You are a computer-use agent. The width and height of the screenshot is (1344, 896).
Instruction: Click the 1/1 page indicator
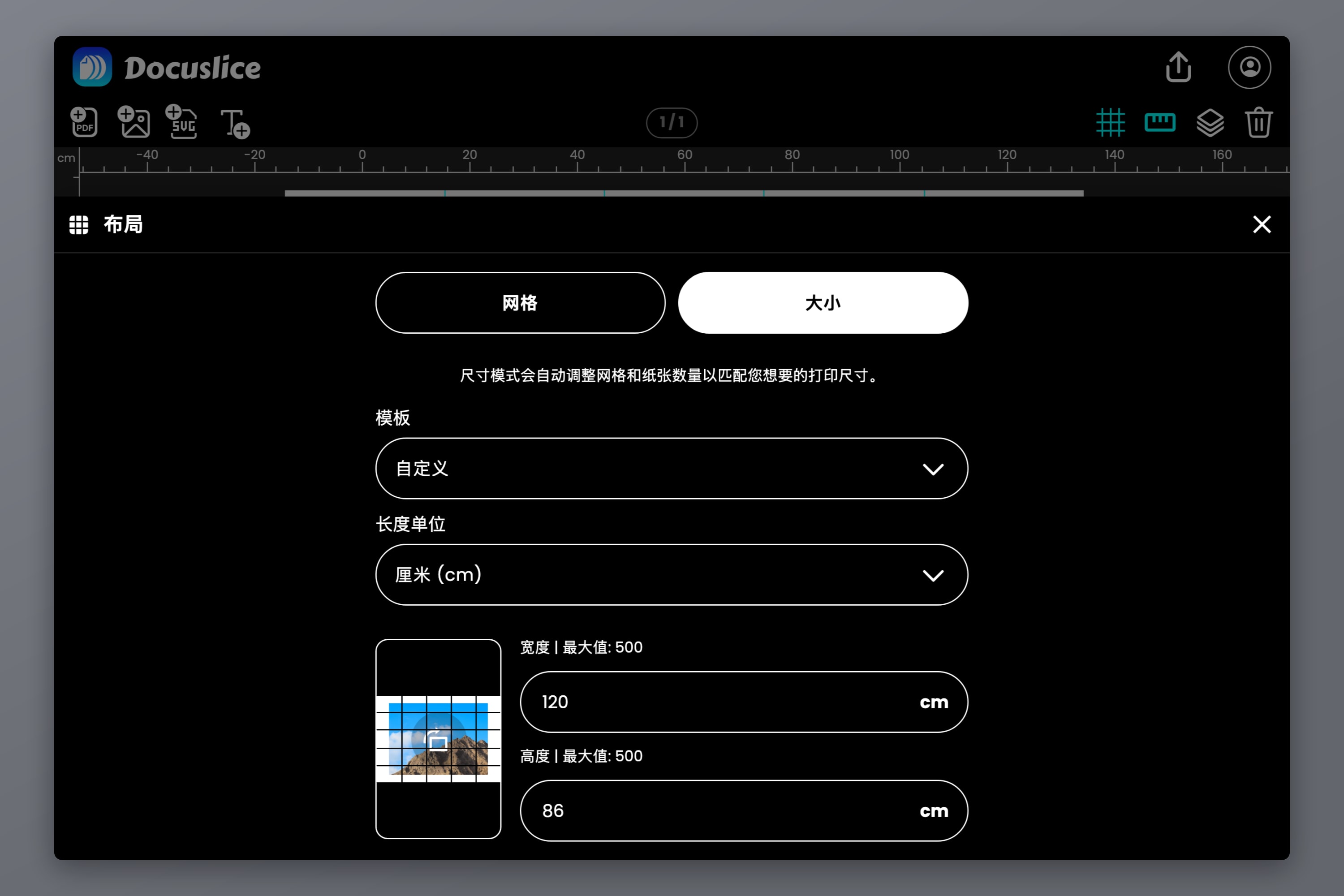coord(672,122)
